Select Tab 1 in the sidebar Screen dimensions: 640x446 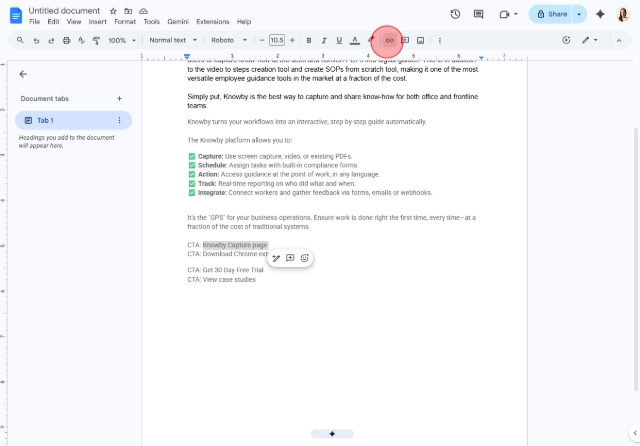coord(73,120)
